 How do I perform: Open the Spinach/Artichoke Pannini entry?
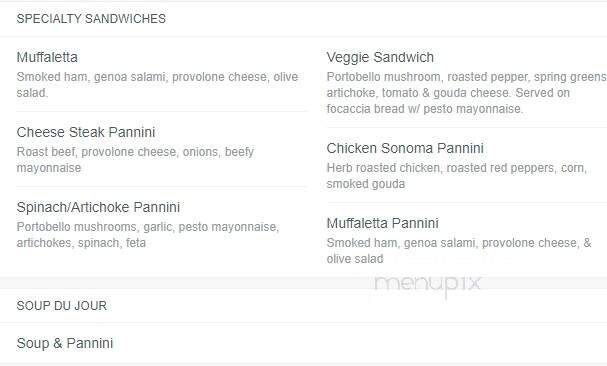[x=98, y=207]
